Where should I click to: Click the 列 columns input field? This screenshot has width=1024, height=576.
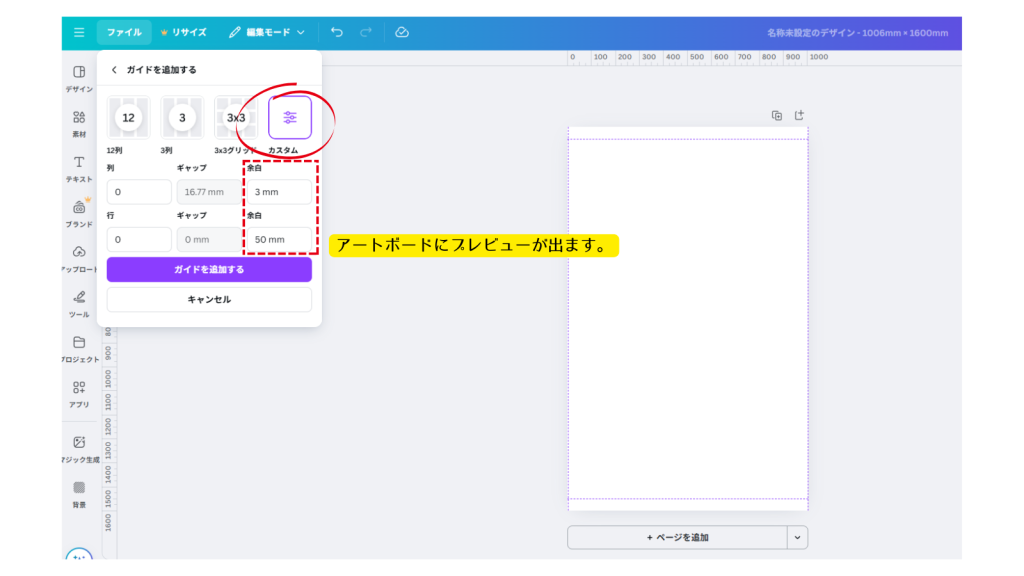139,192
